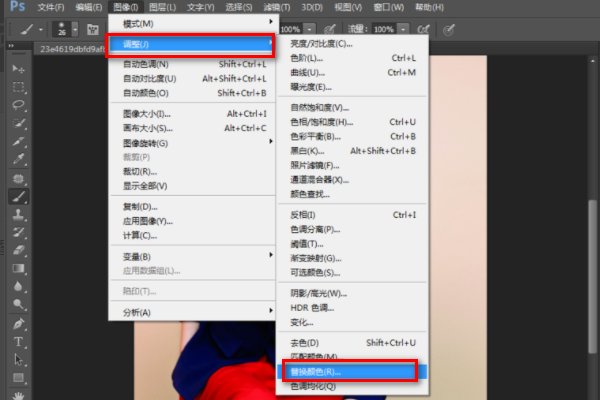Select the Pen tool
Image resolution: width=600 pixels, height=400 pixels.
tap(18, 324)
